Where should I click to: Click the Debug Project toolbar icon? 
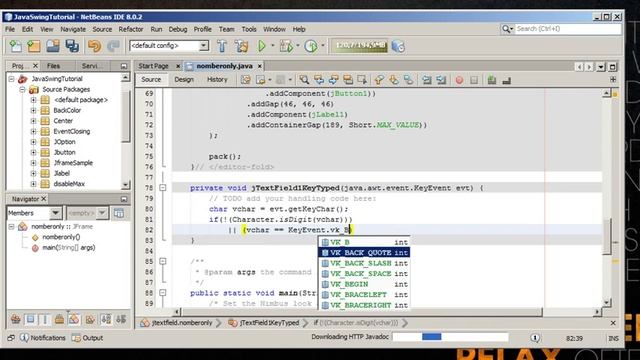286,46
